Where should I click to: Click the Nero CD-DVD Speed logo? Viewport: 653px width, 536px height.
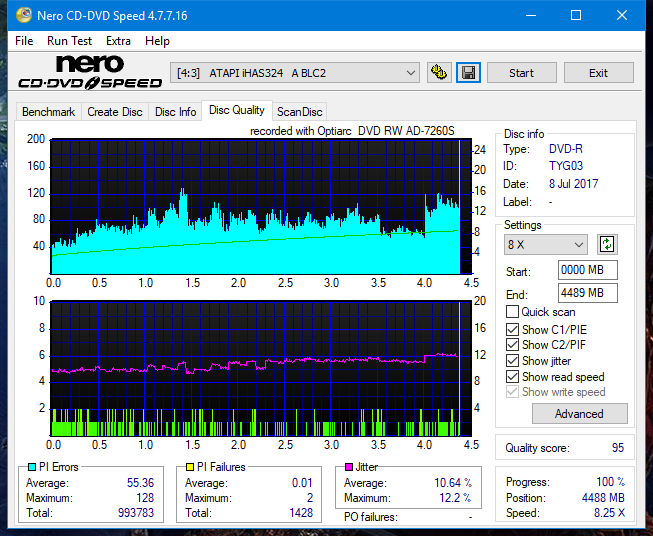point(90,72)
